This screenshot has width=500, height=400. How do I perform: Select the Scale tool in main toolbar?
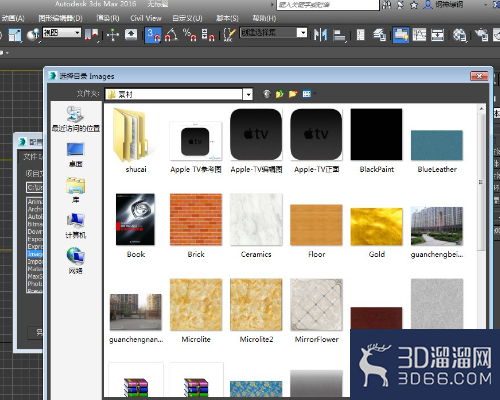click(x=14, y=35)
